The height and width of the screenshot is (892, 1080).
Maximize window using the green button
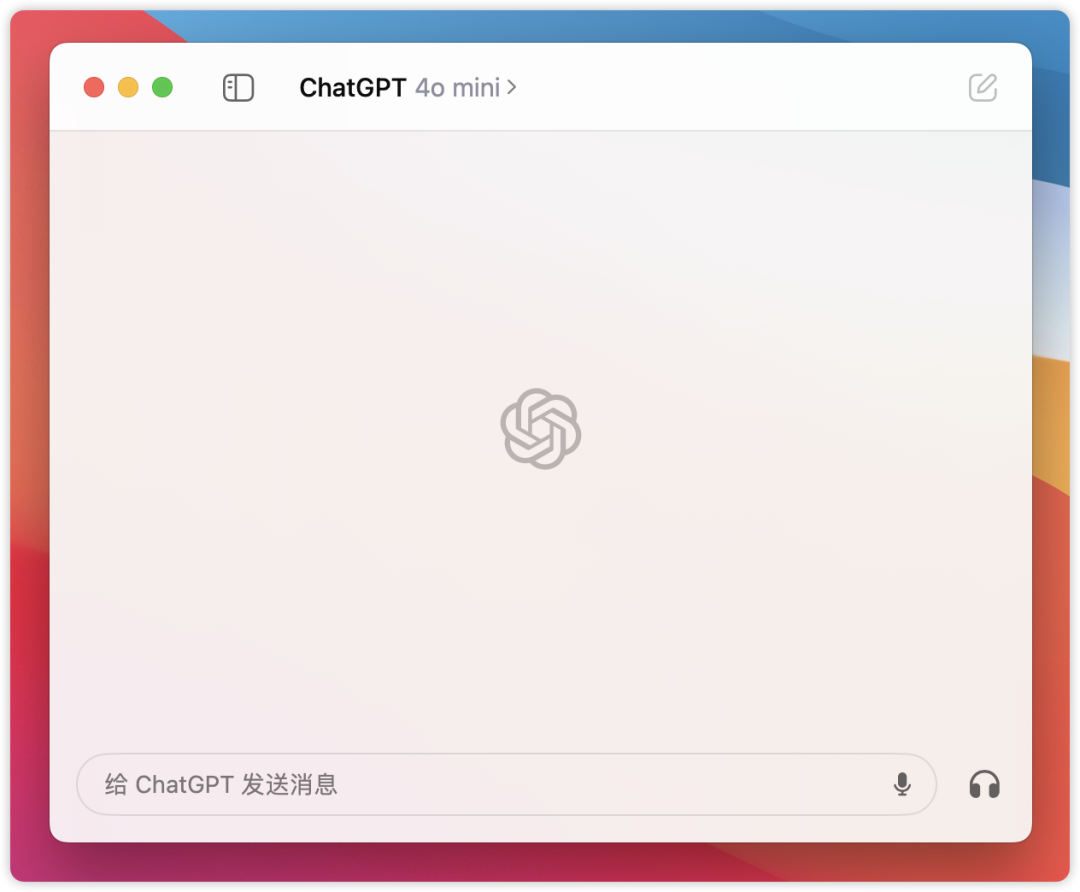click(163, 87)
